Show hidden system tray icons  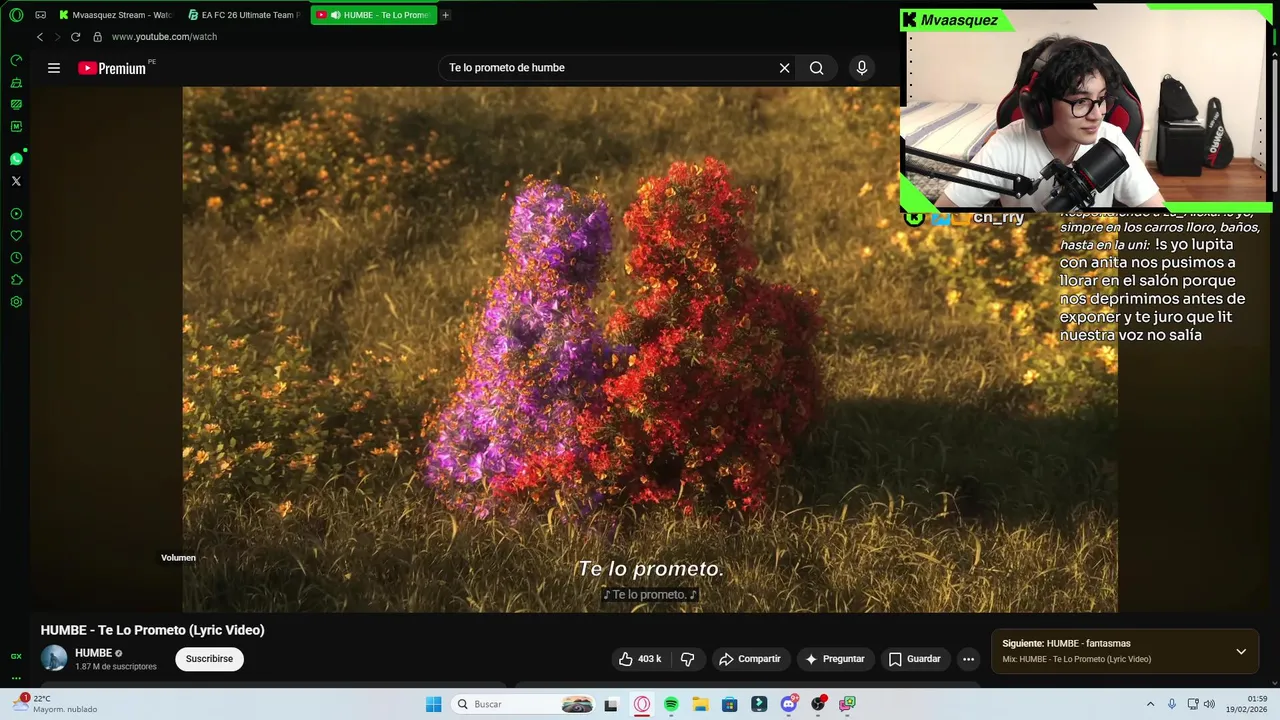tap(1150, 704)
